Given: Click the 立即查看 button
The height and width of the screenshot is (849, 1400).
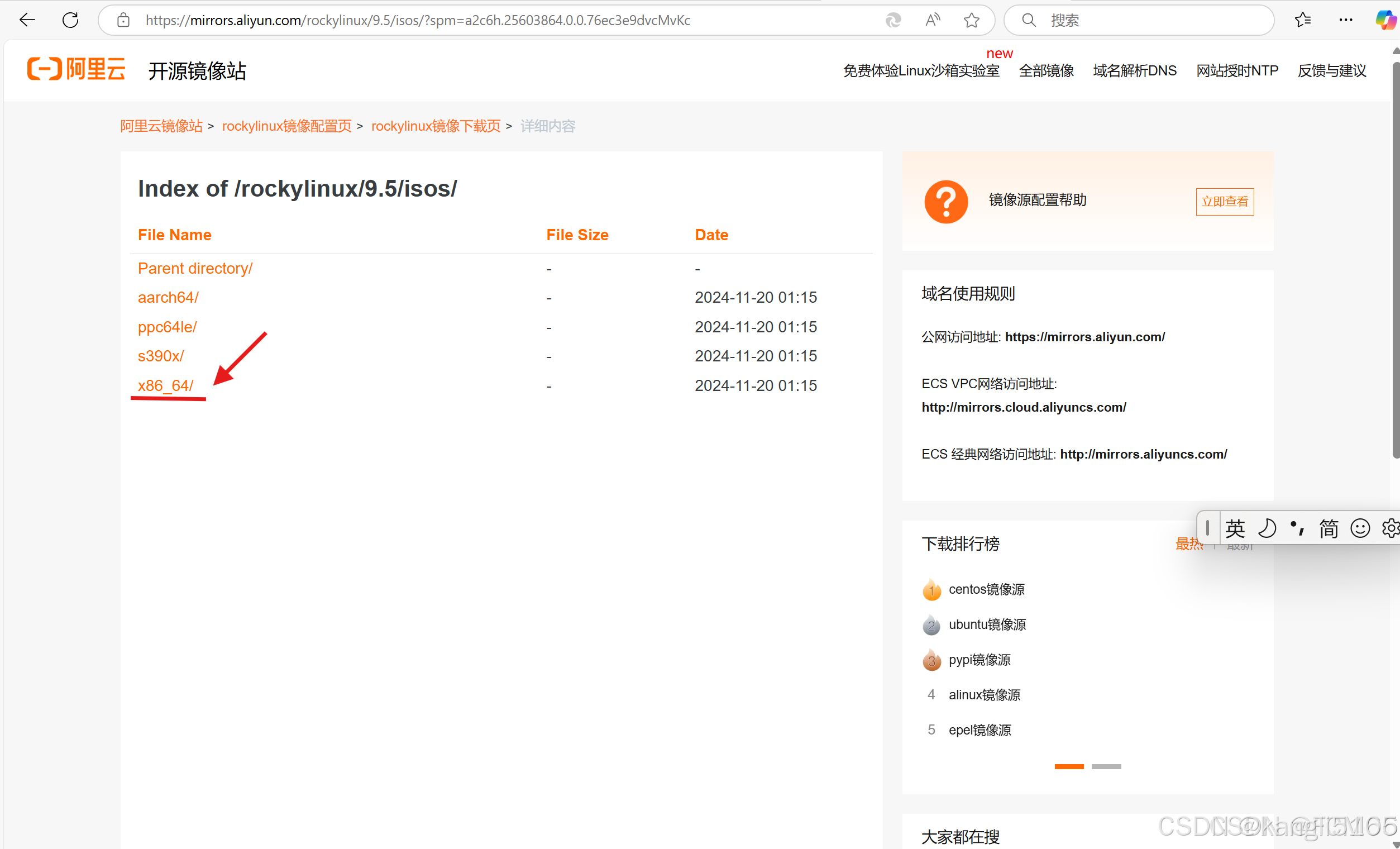Looking at the screenshot, I should (x=1225, y=202).
